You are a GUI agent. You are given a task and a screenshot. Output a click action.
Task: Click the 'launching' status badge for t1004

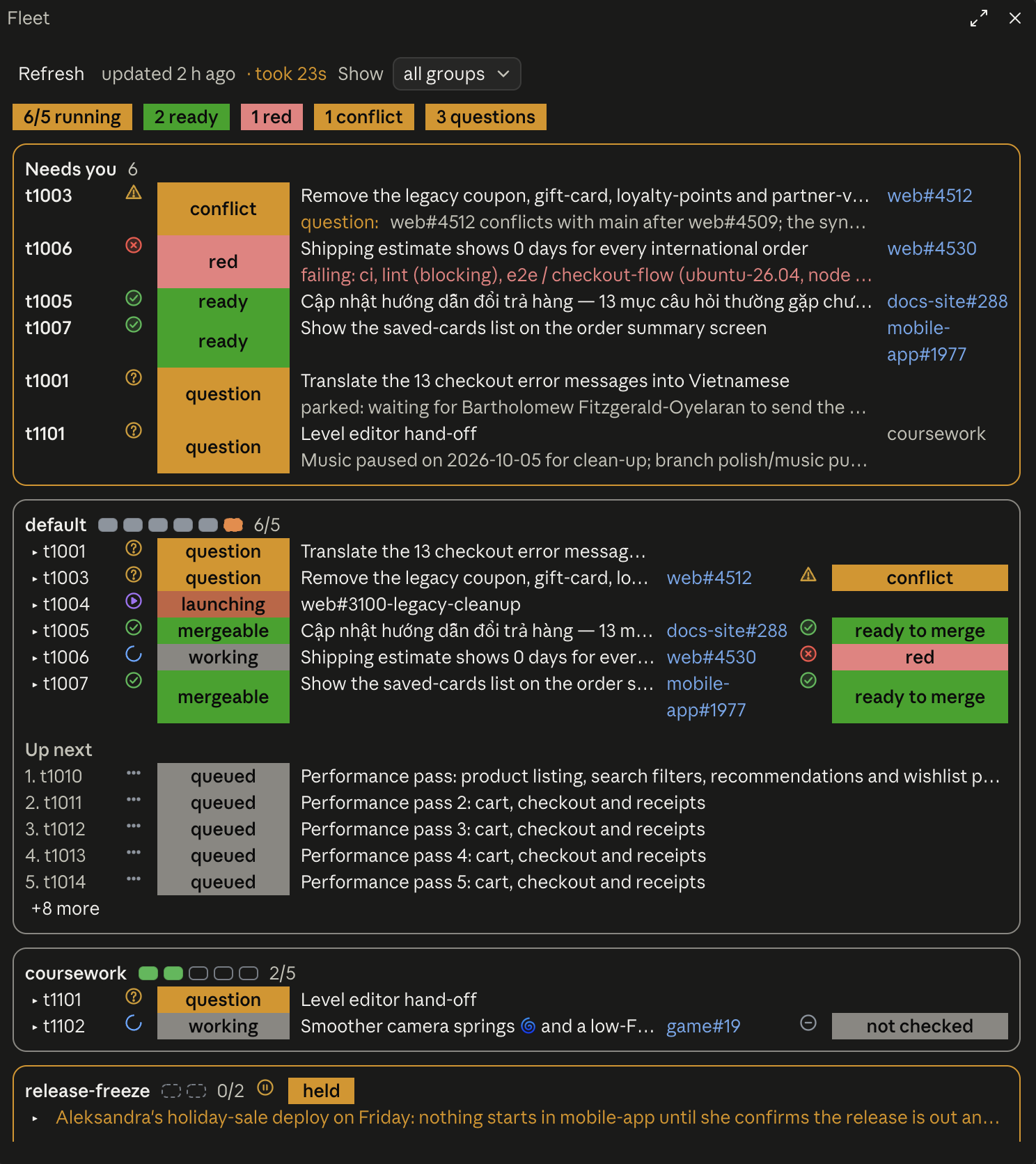(223, 604)
